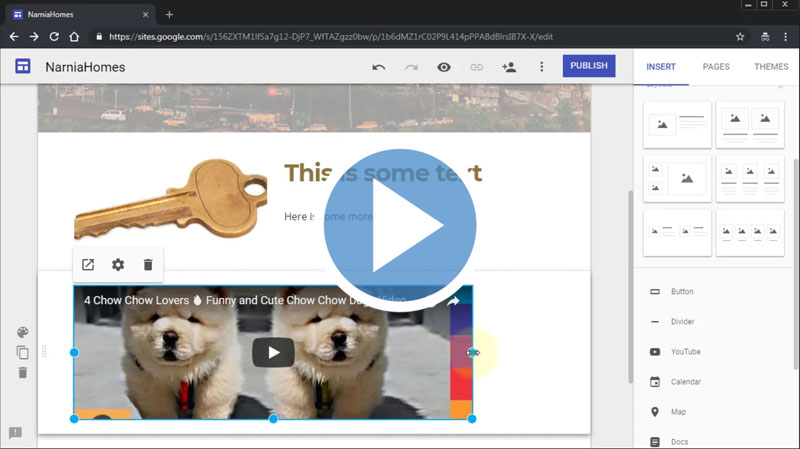Click the large blue play overlay button
Viewport: 800px width, 449px height.
[399, 229]
